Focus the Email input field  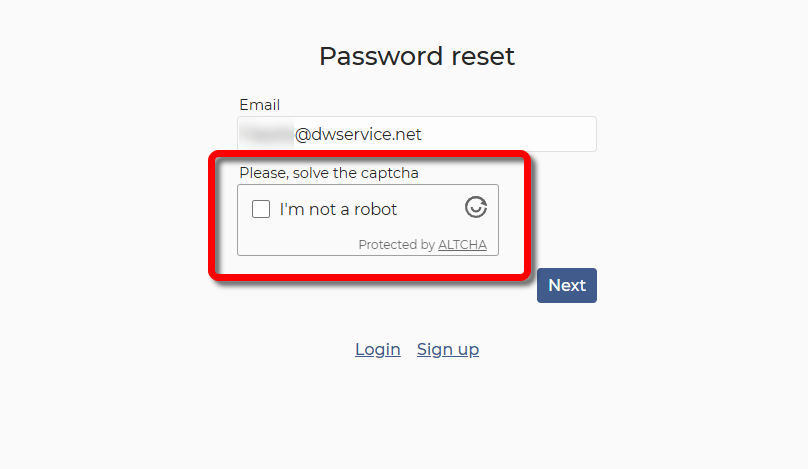point(416,134)
